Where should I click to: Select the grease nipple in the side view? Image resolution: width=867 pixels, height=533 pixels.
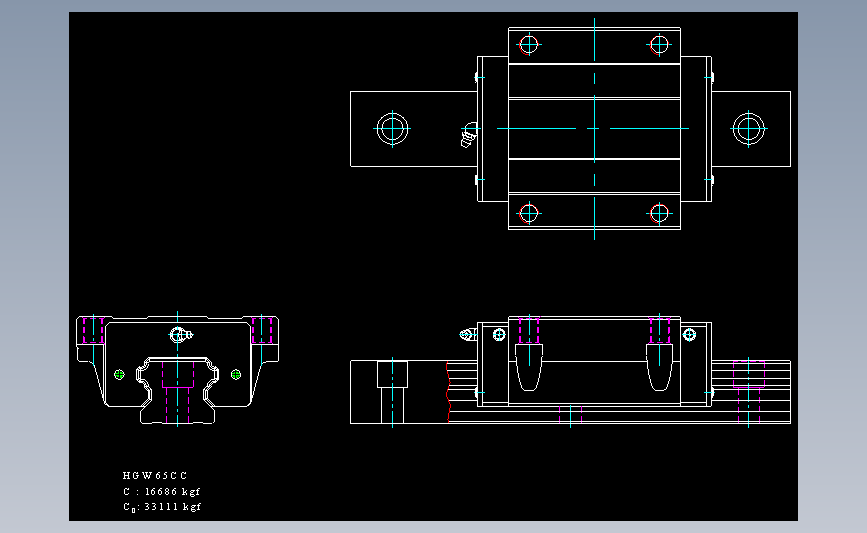point(468,335)
